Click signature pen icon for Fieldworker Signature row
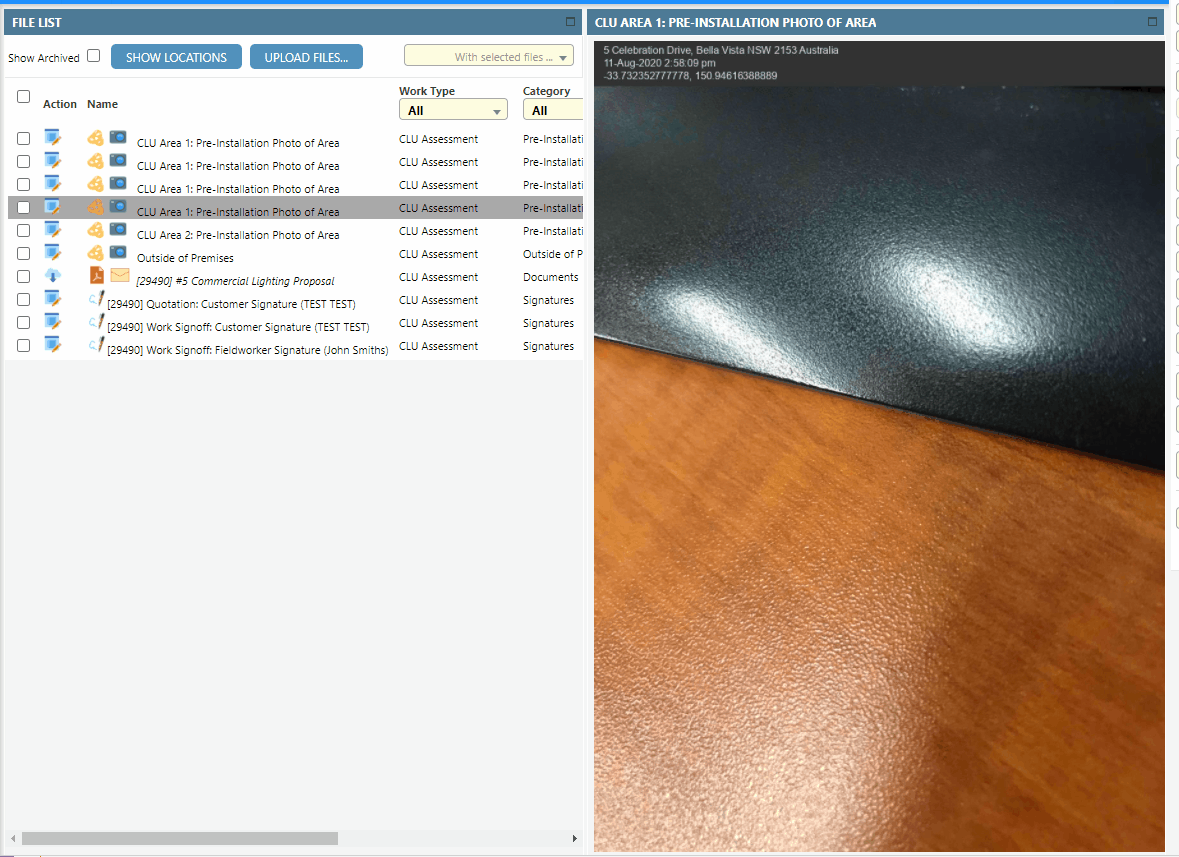The height and width of the screenshot is (857, 1179). (x=96, y=345)
